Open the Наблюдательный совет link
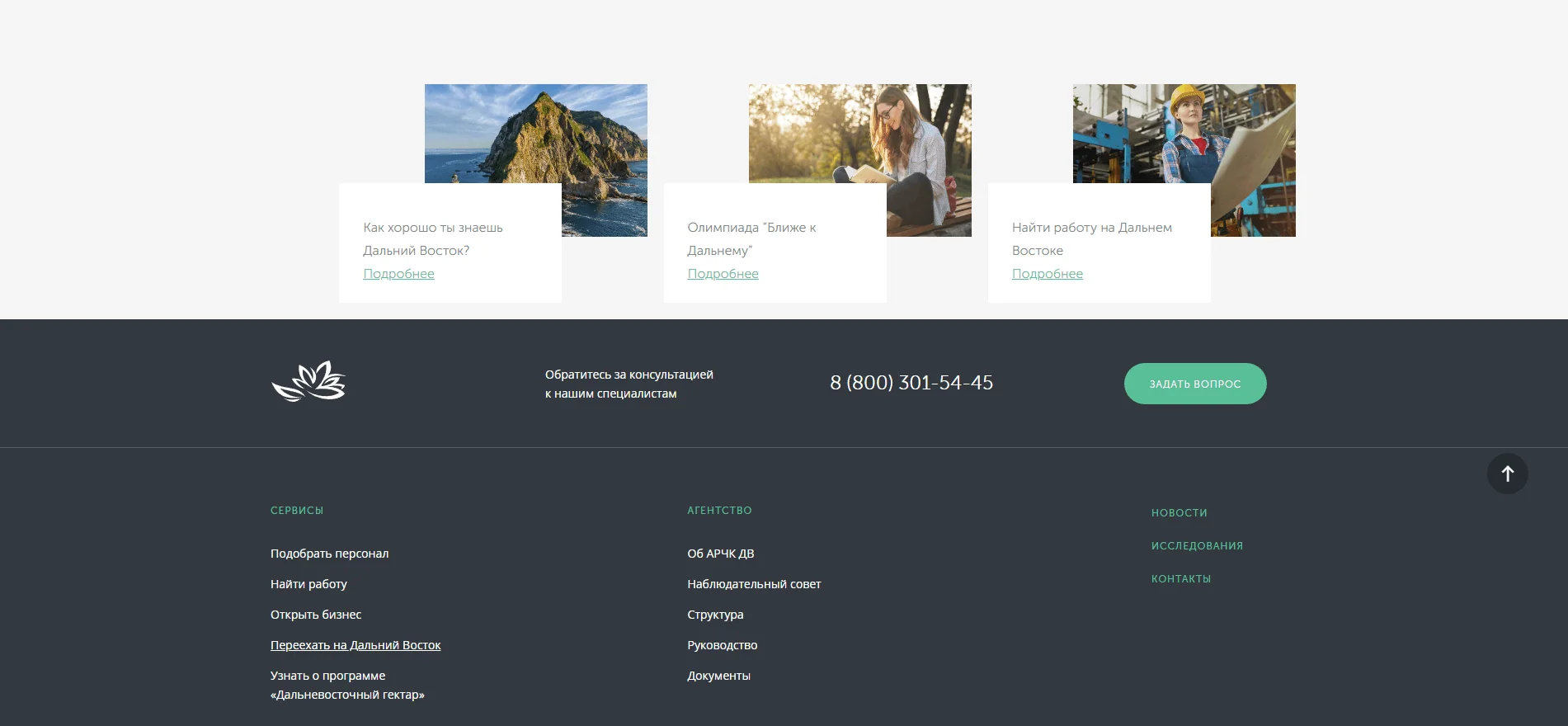This screenshot has height=726, width=1568. [754, 584]
